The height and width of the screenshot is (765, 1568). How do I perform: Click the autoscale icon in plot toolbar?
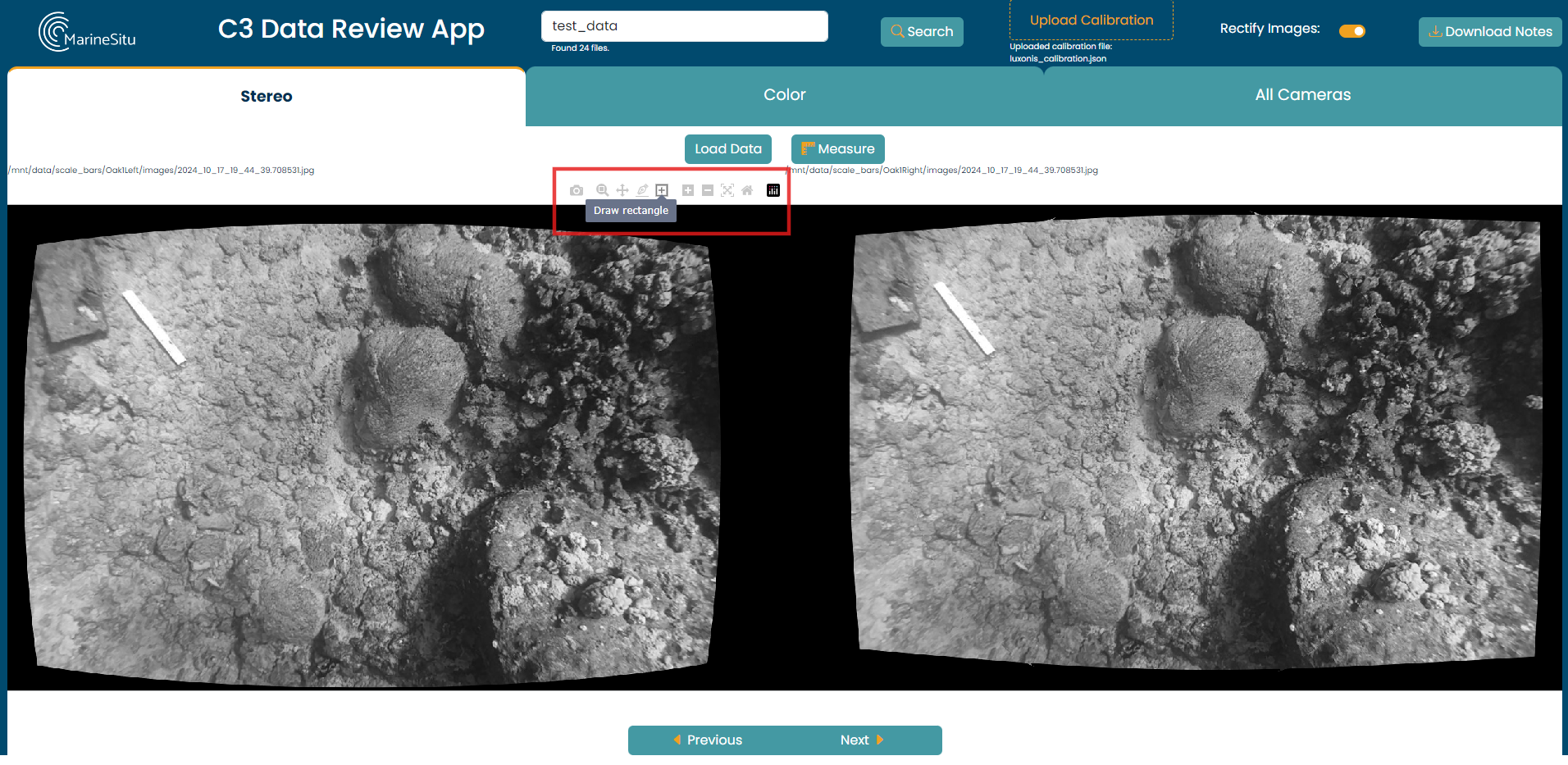[727, 190]
